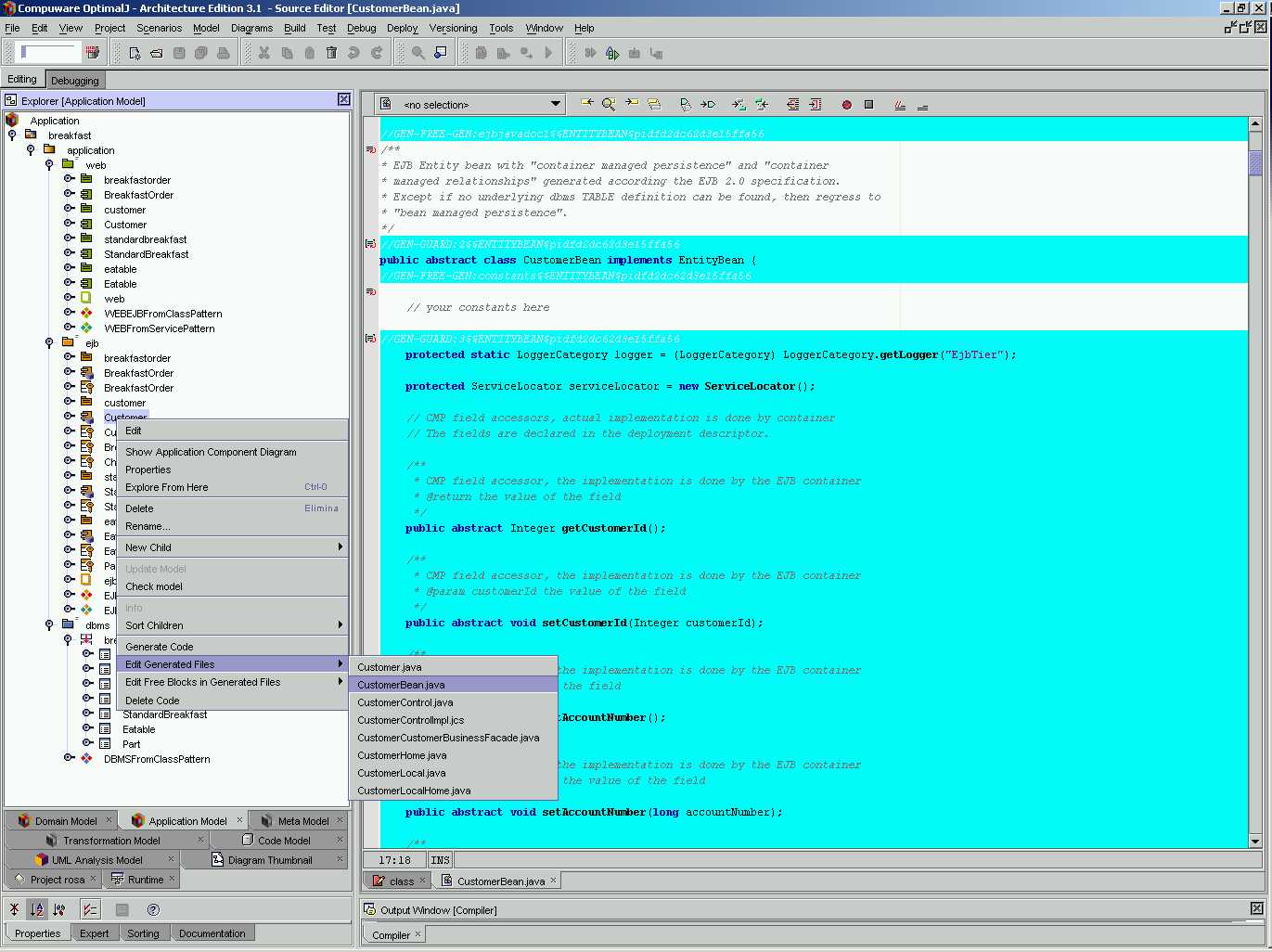Switch to the Debugging tab
Viewport: 1272px width, 952px height.
(x=74, y=81)
